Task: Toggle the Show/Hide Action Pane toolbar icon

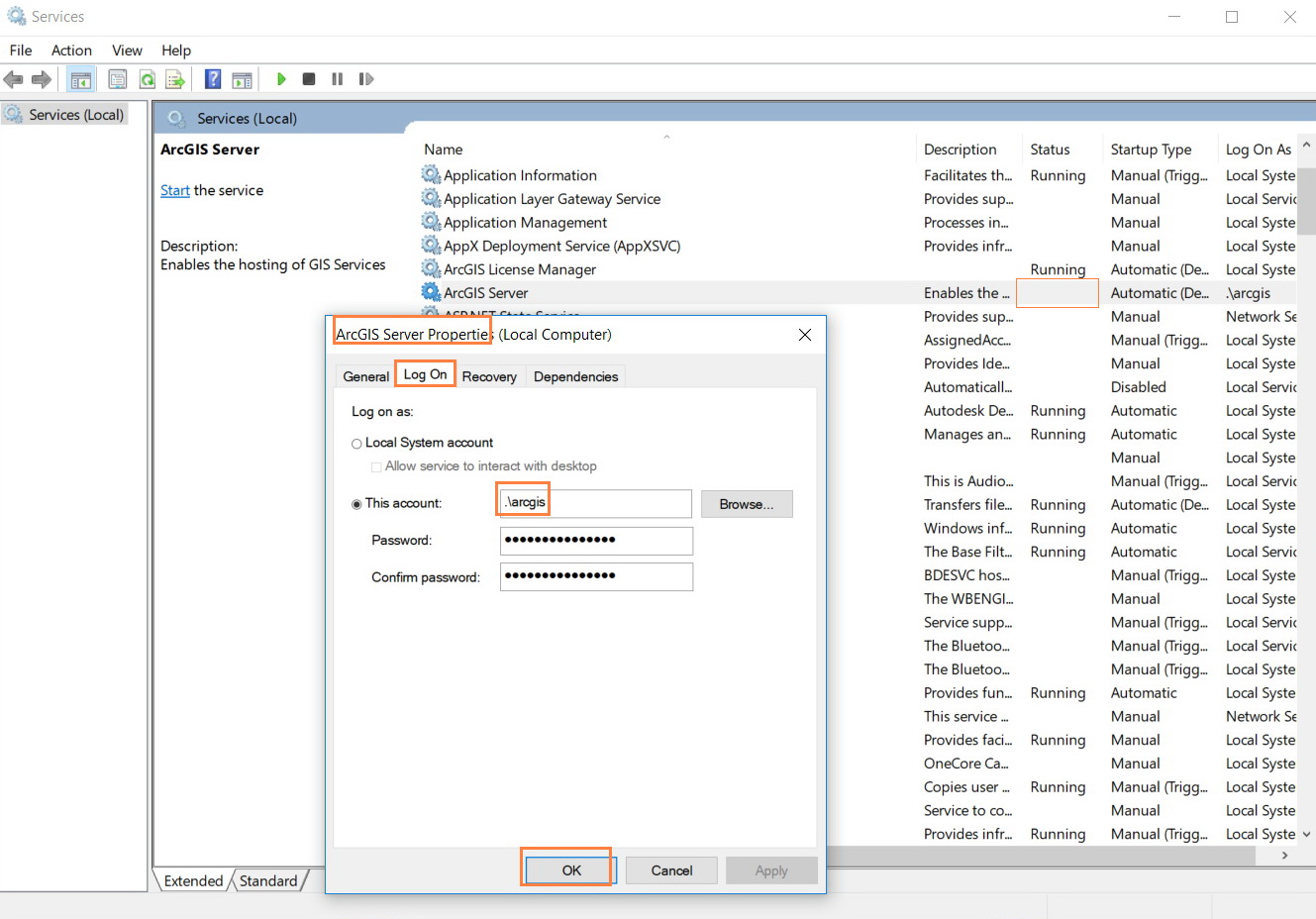Action: pyautogui.click(x=242, y=79)
